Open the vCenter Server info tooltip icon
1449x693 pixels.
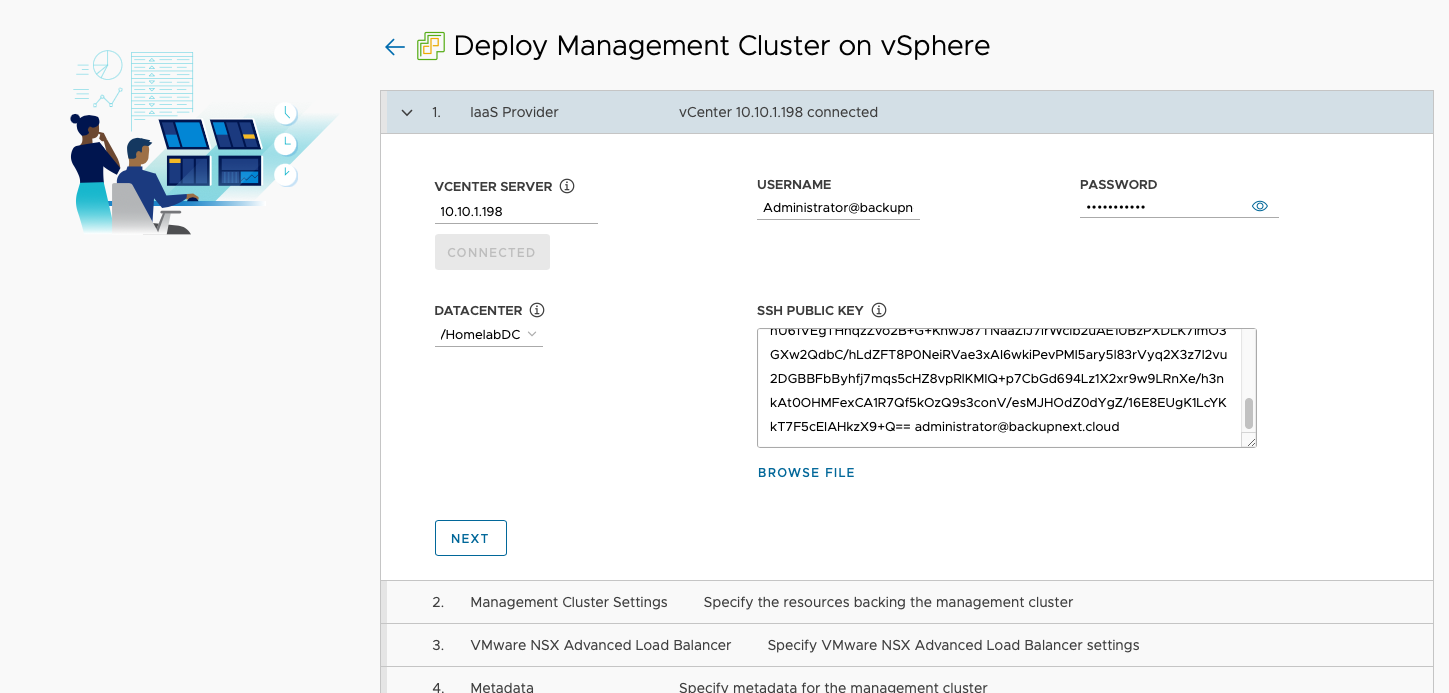pos(567,186)
